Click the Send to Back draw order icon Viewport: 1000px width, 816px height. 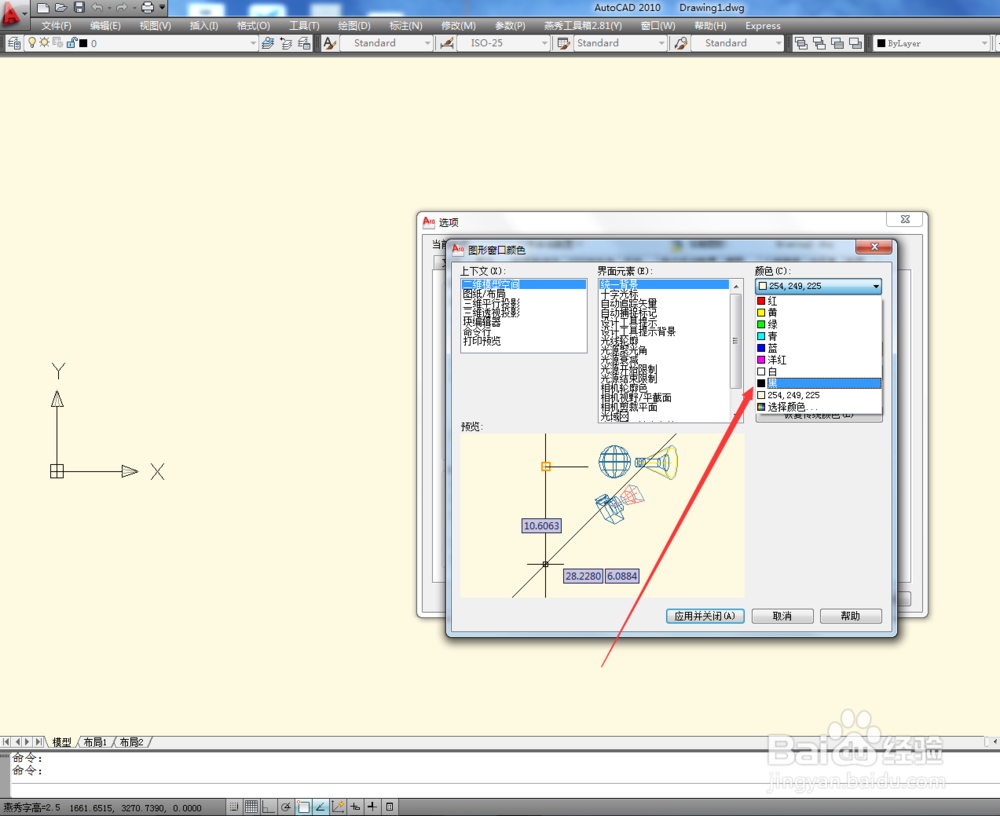pos(820,43)
